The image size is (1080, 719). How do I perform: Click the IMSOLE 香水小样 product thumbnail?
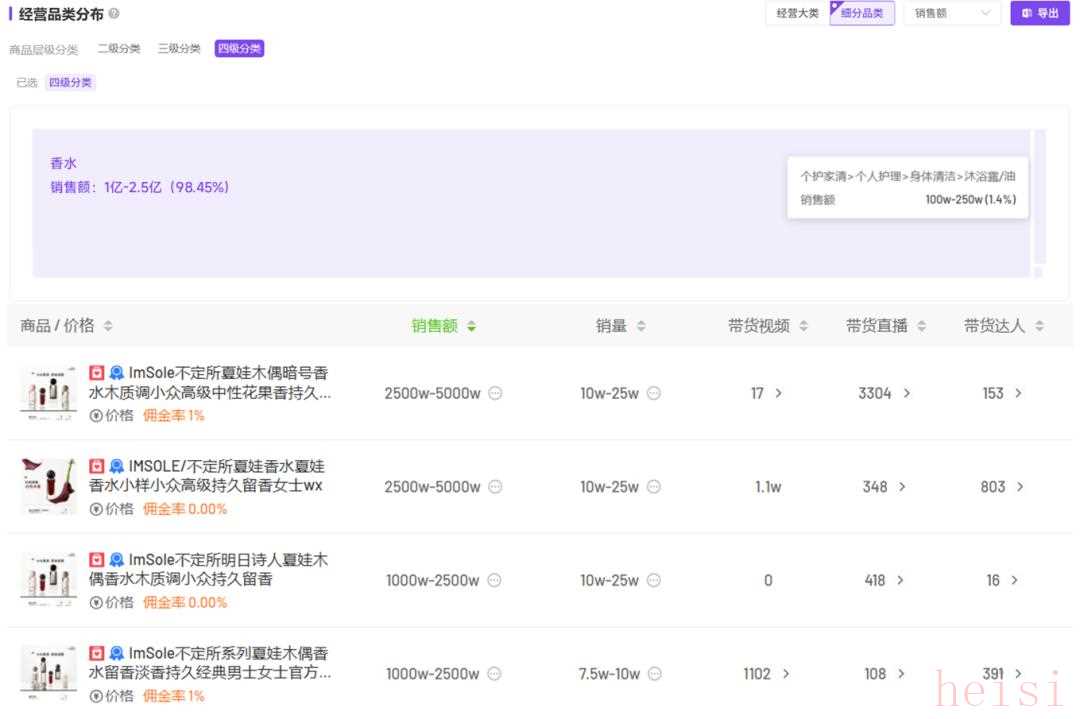[49, 487]
